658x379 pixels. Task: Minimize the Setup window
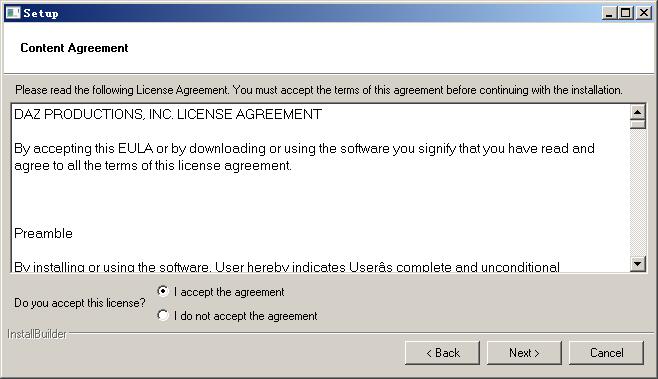pyautogui.click(x=609, y=13)
